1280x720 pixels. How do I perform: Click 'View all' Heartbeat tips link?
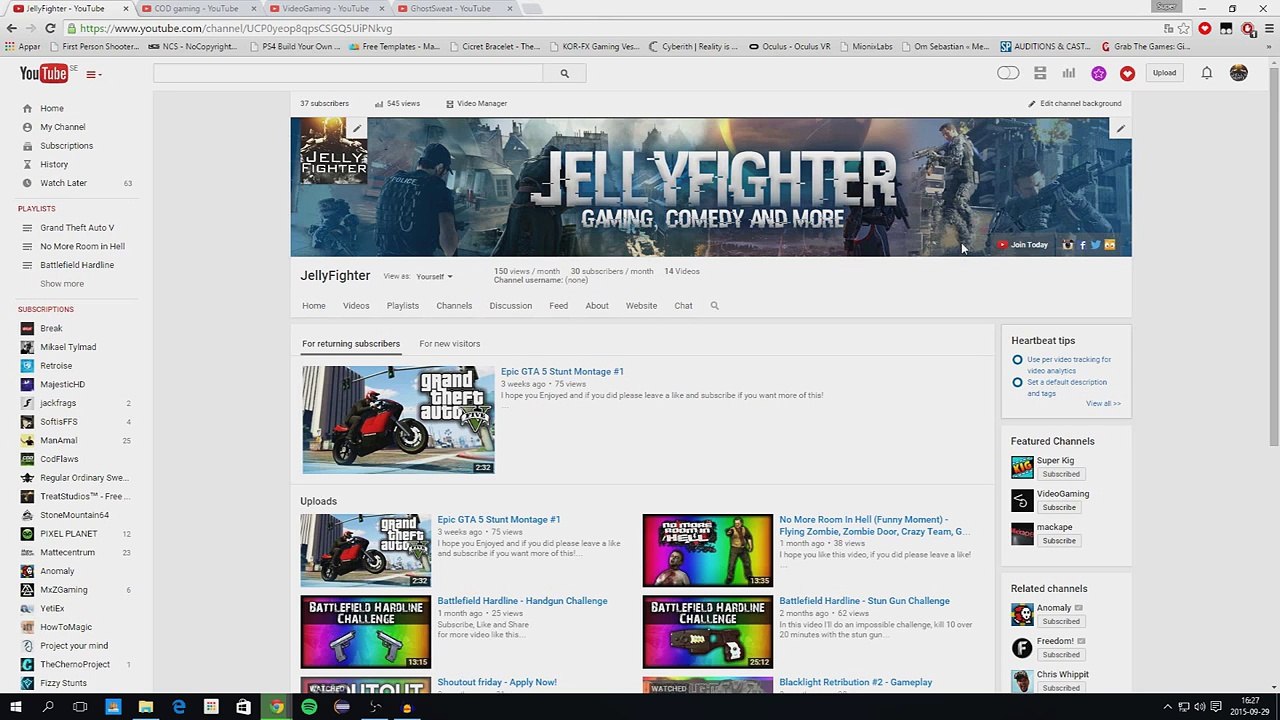[1103, 403]
